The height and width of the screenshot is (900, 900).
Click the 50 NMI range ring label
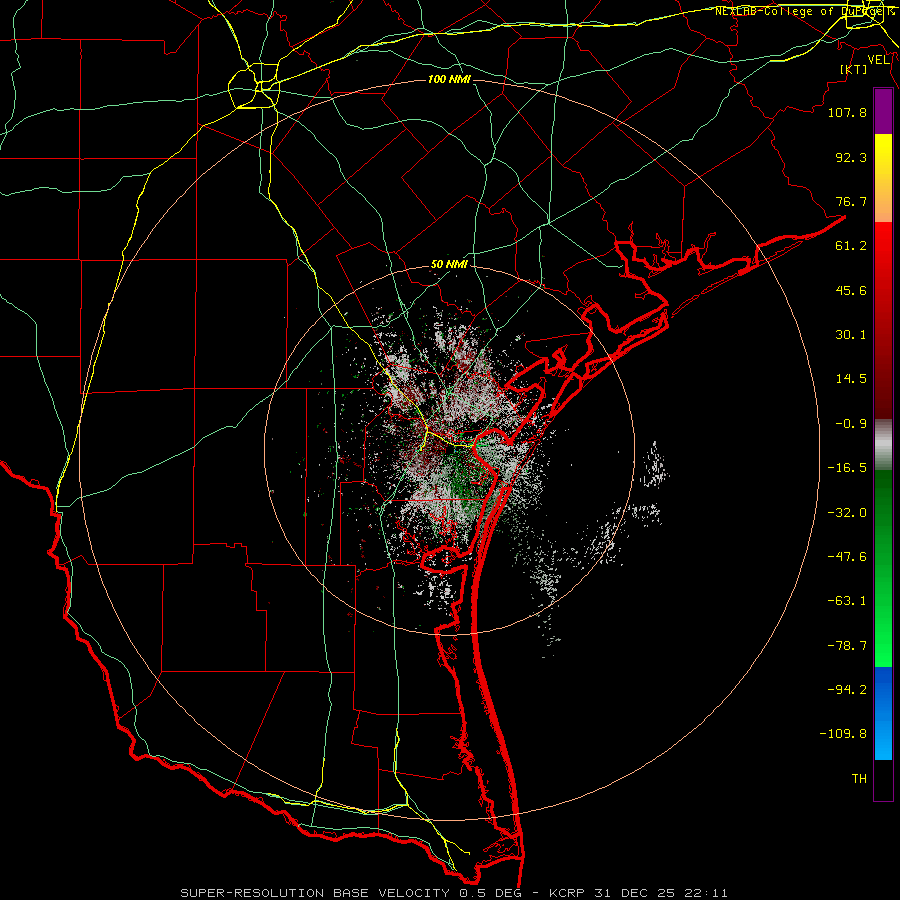click(449, 265)
